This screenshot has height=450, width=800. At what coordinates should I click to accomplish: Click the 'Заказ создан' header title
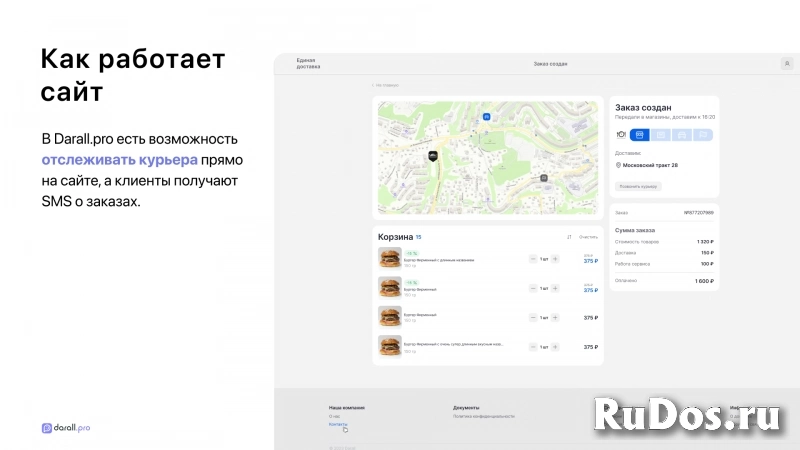pyautogui.click(x=551, y=64)
